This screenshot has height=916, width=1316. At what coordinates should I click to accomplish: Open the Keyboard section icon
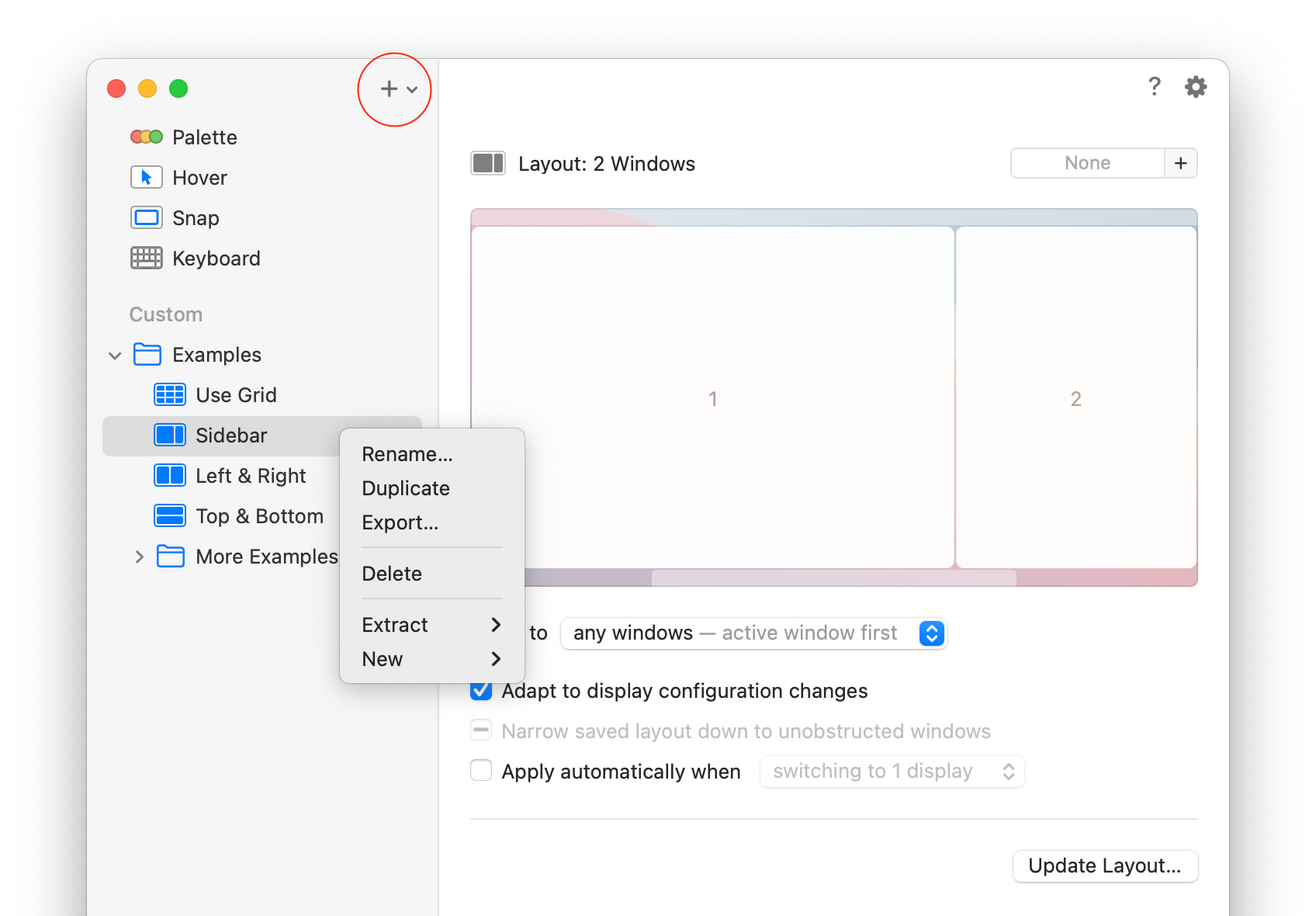tap(147, 258)
